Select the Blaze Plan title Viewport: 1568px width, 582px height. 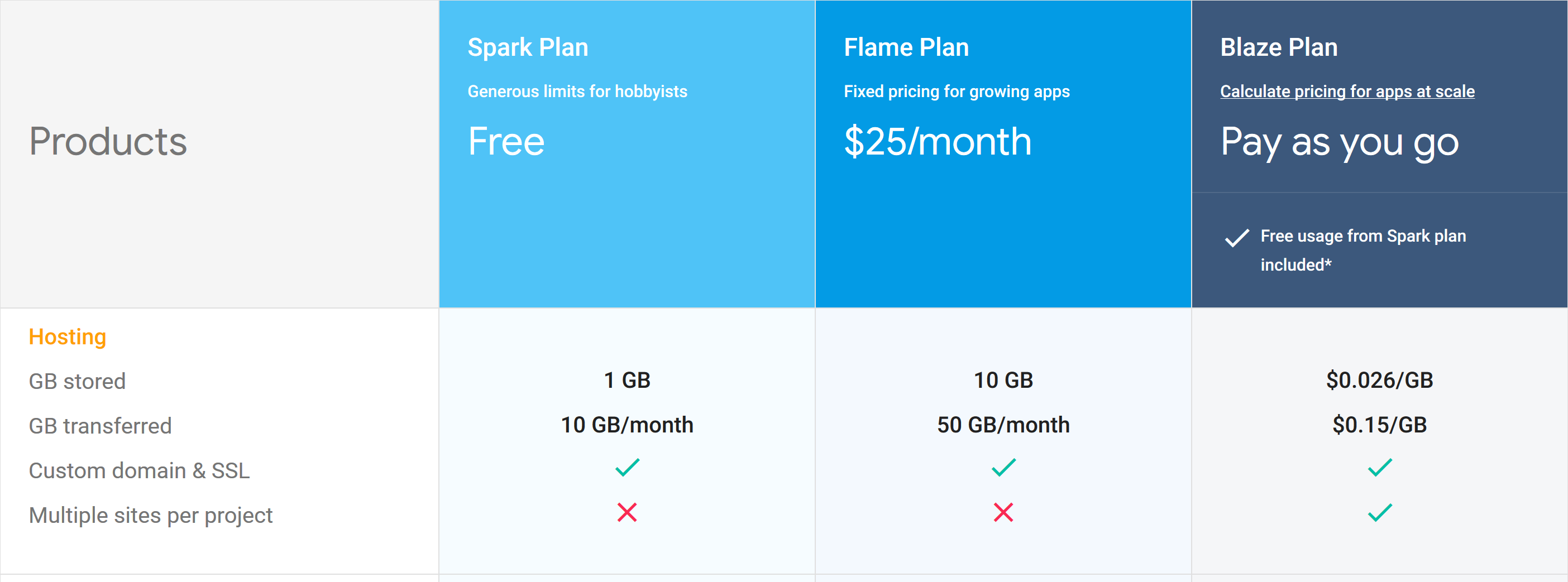tap(1279, 47)
